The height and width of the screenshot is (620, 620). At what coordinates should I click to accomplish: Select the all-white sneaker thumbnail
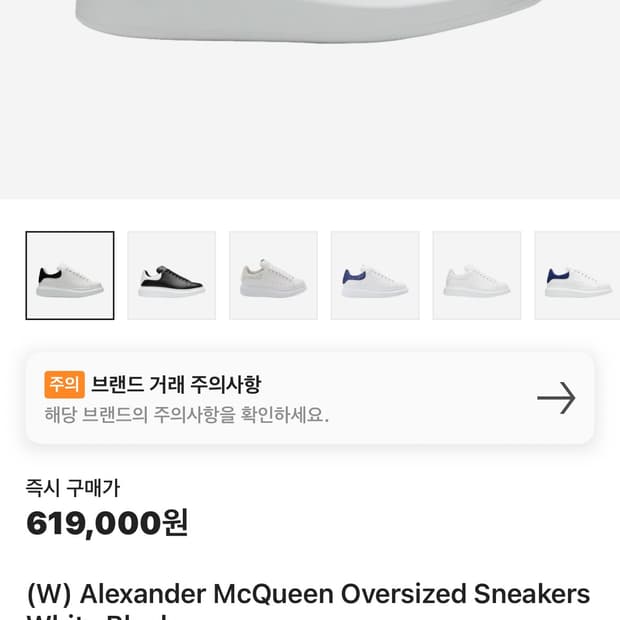pyautogui.click(x=477, y=276)
